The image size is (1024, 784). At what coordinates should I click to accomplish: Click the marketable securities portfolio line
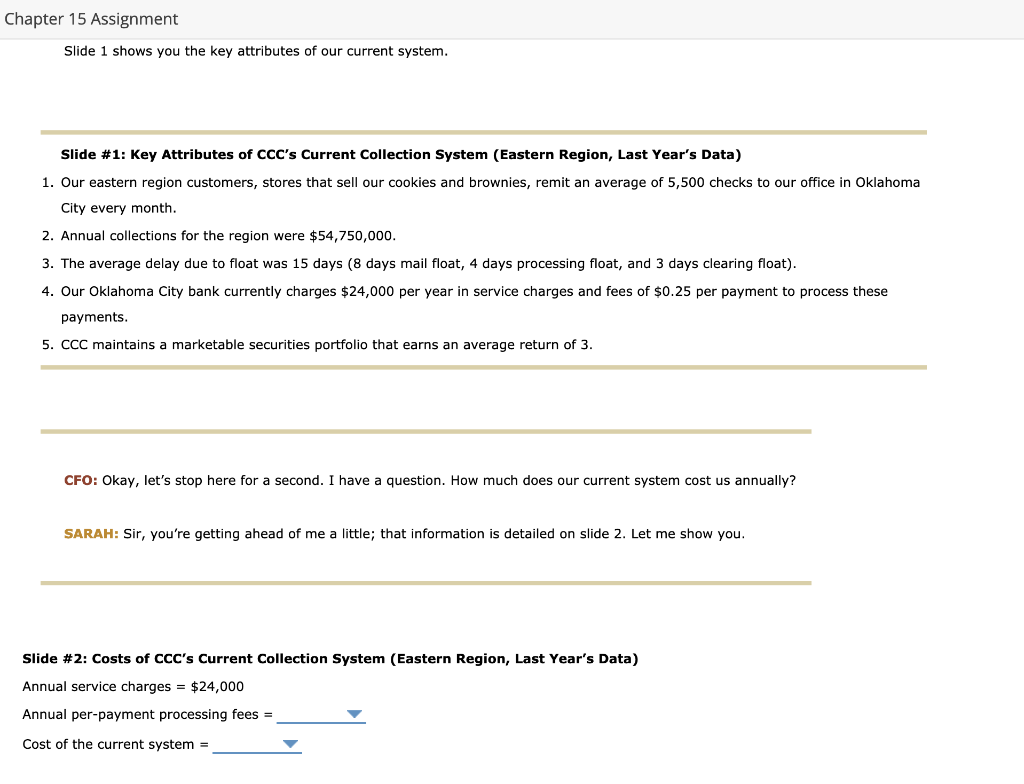327,345
